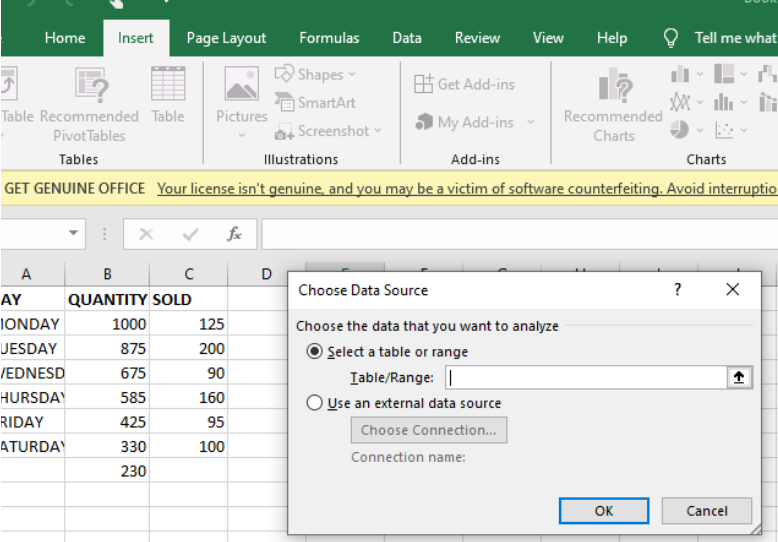Select the 'Select a table or range' option
Image resolution: width=778 pixels, height=542 pixels.
click(316, 352)
